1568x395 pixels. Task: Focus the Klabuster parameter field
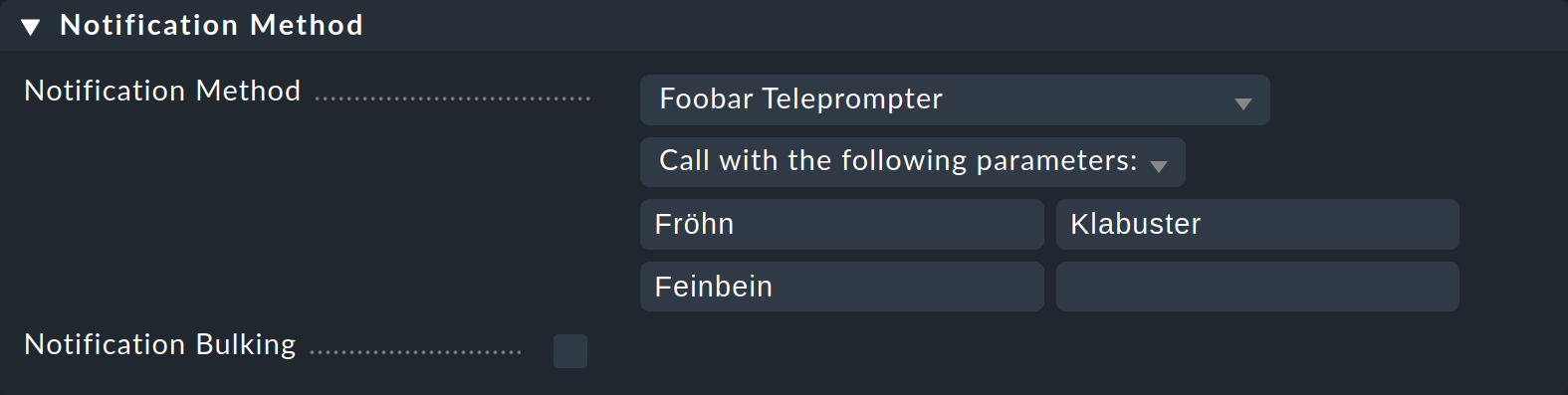pos(1257,224)
